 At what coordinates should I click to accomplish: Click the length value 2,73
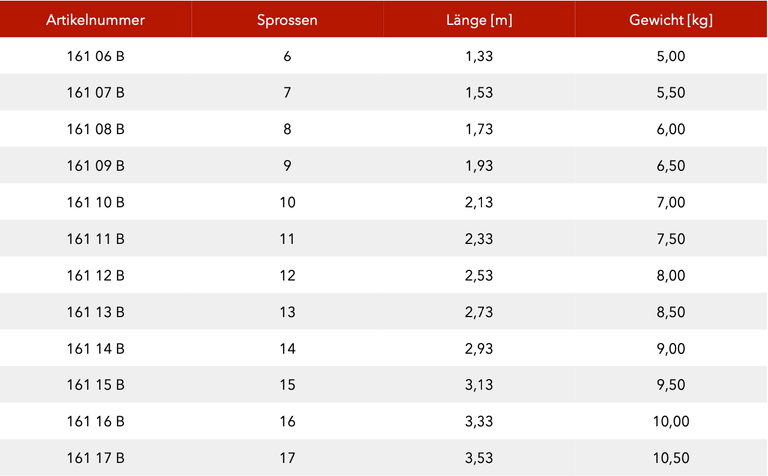click(x=479, y=312)
